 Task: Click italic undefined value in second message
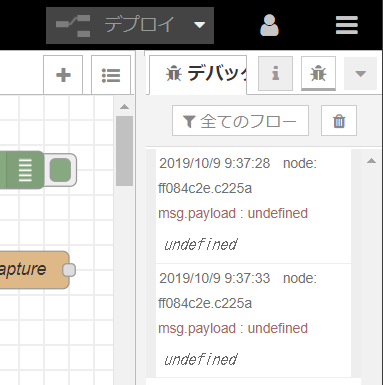coord(201,360)
